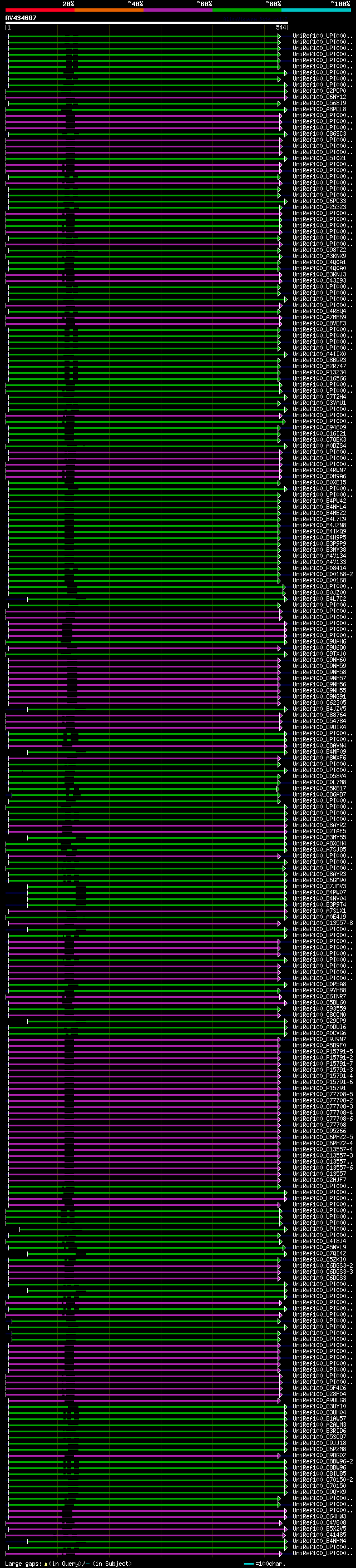Pick the hit UniRef100_Q8AYR3
Viewport: 356px width, 1568px height.
319,874
